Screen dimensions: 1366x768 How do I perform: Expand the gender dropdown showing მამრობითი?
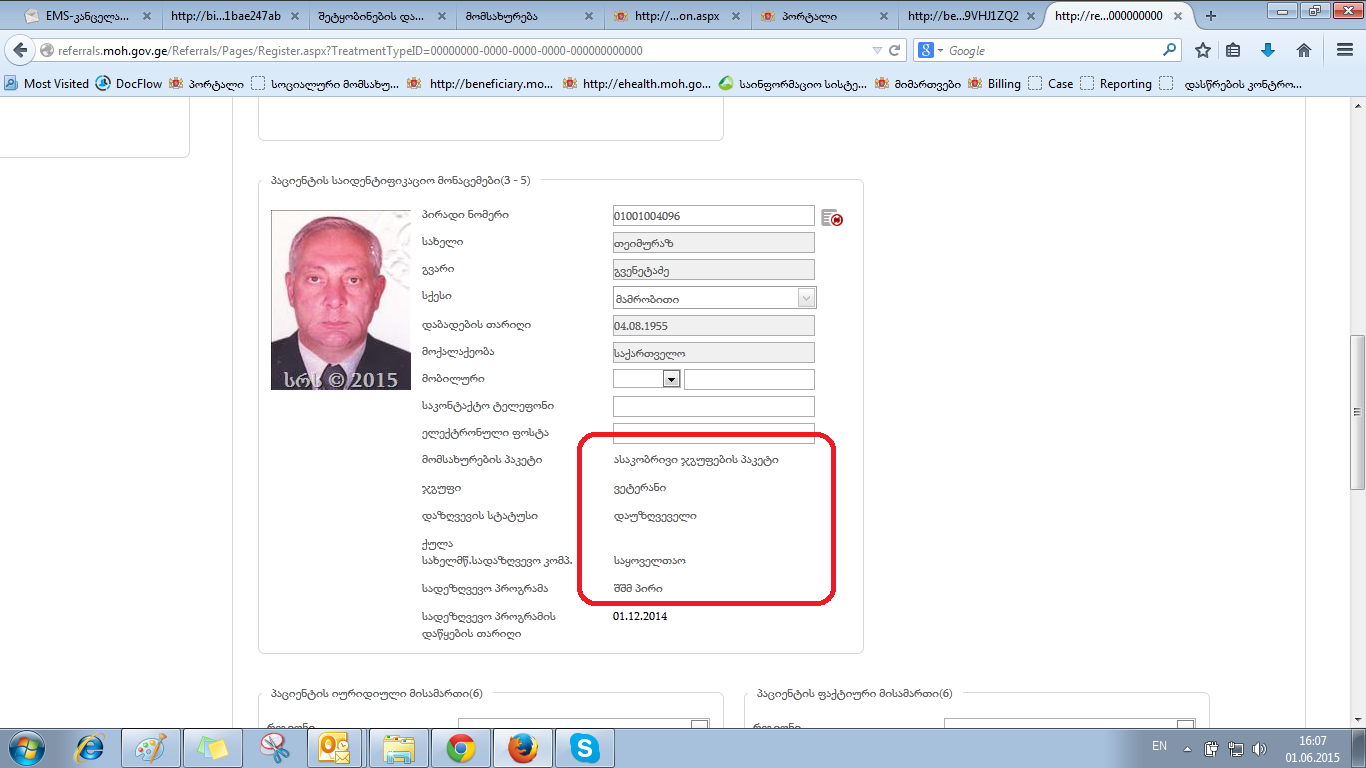806,297
